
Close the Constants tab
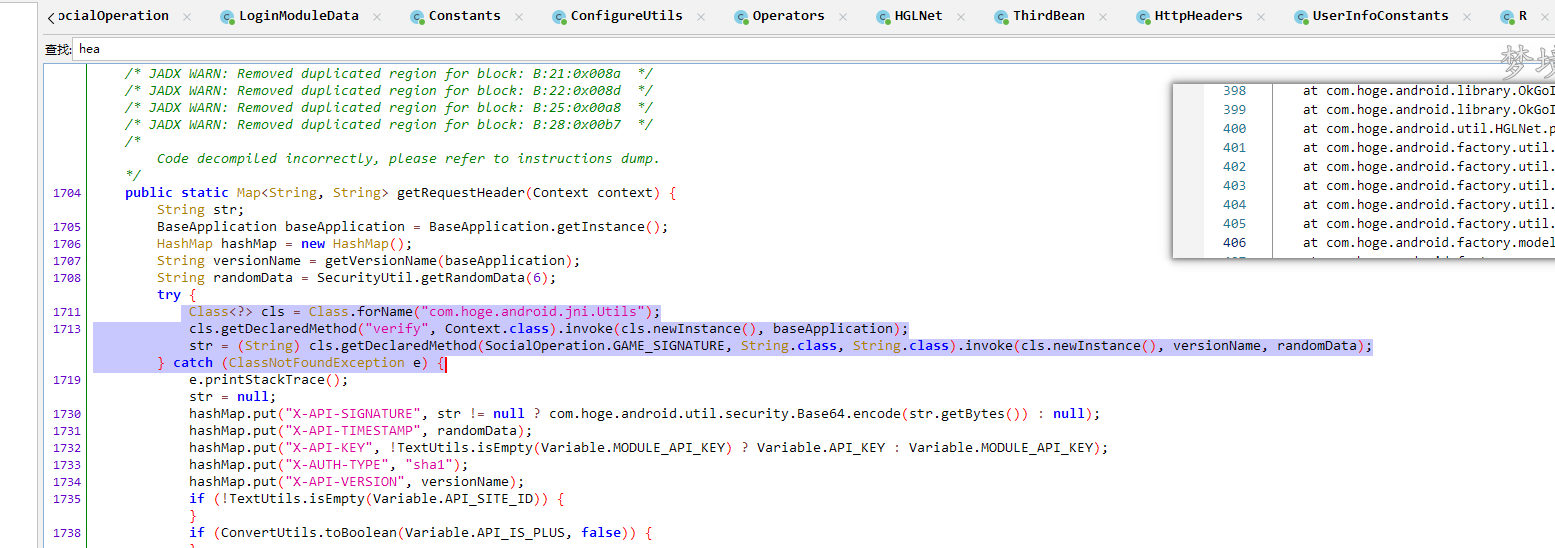pos(519,17)
